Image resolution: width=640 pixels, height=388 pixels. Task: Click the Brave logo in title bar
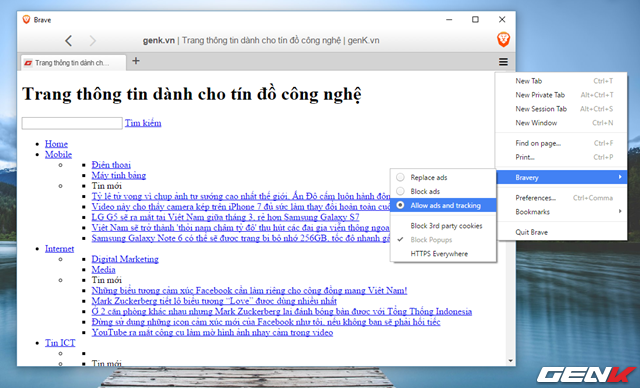coord(26,20)
